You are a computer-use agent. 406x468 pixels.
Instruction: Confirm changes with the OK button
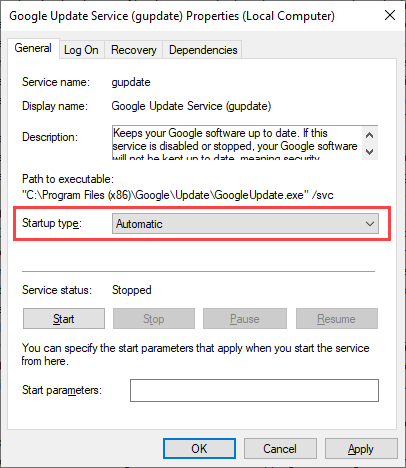[x=199, y=449]
